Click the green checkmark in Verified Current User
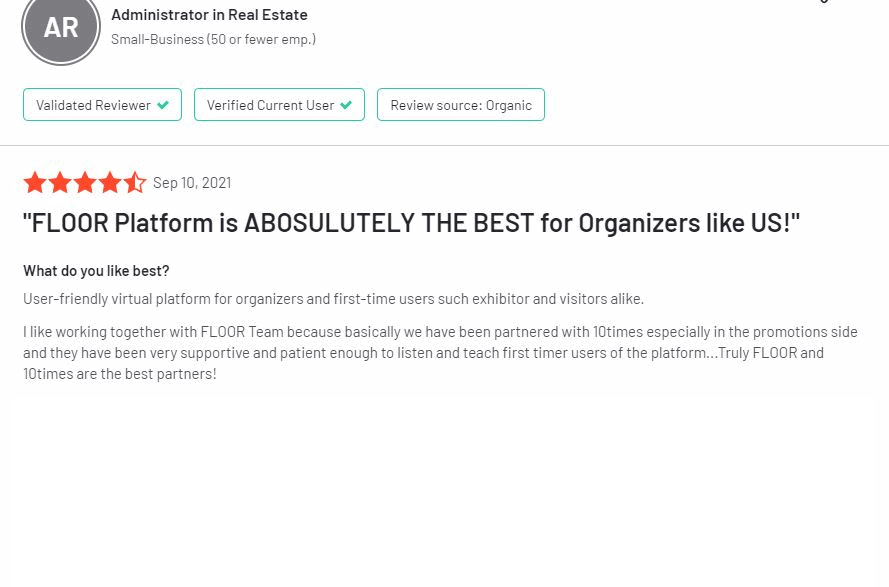 (346, 105)
